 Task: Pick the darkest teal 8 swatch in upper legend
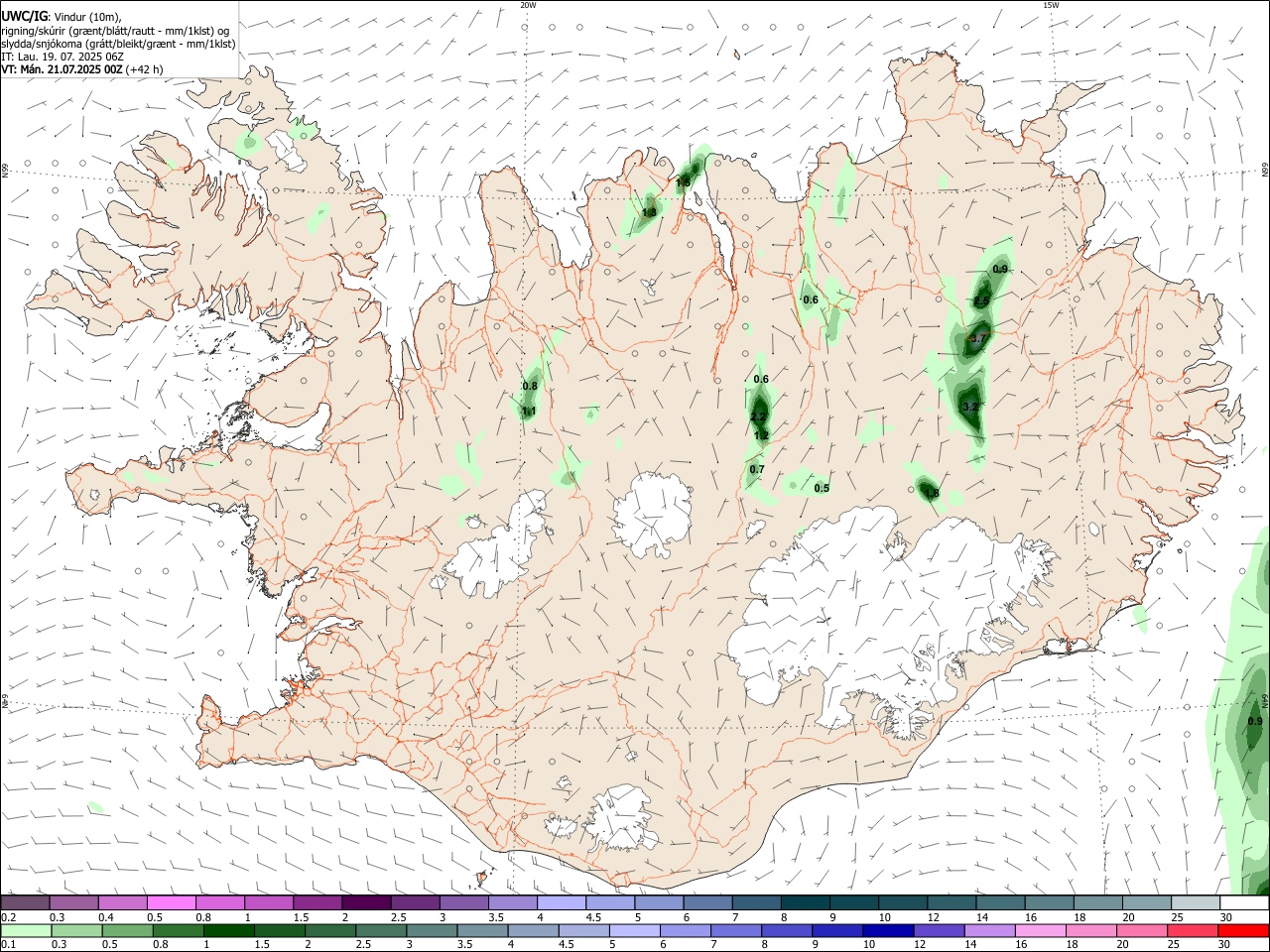[807, 903]
